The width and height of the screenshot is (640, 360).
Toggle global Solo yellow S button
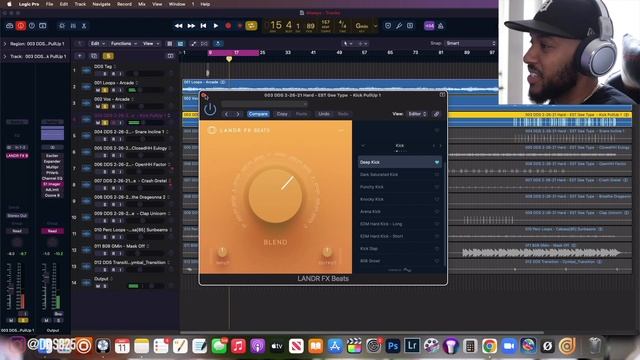[108, 56]
